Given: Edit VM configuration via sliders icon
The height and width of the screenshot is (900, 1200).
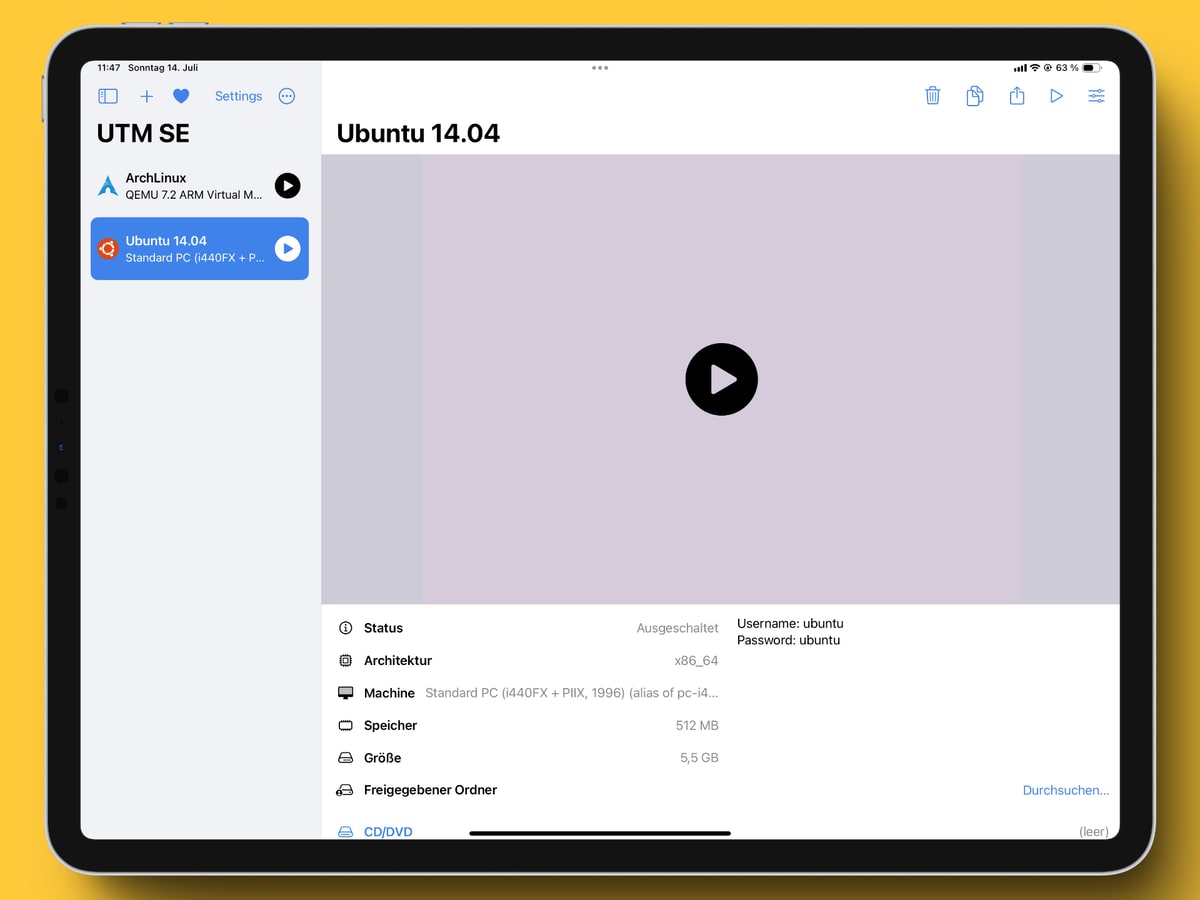Looking at the screenshot, I should [x=1097, y=96].
